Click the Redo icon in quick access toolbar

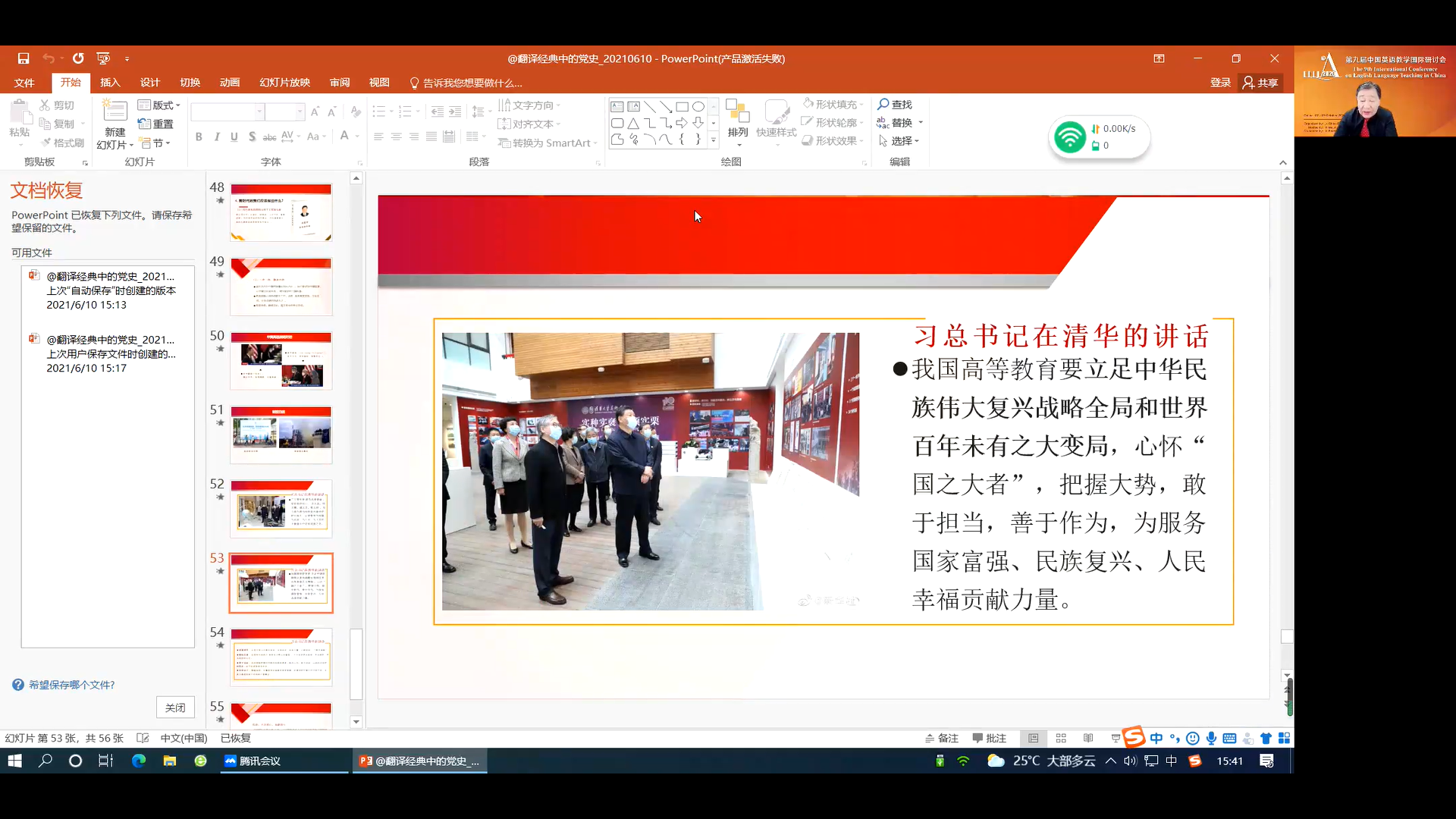point(78,58)
